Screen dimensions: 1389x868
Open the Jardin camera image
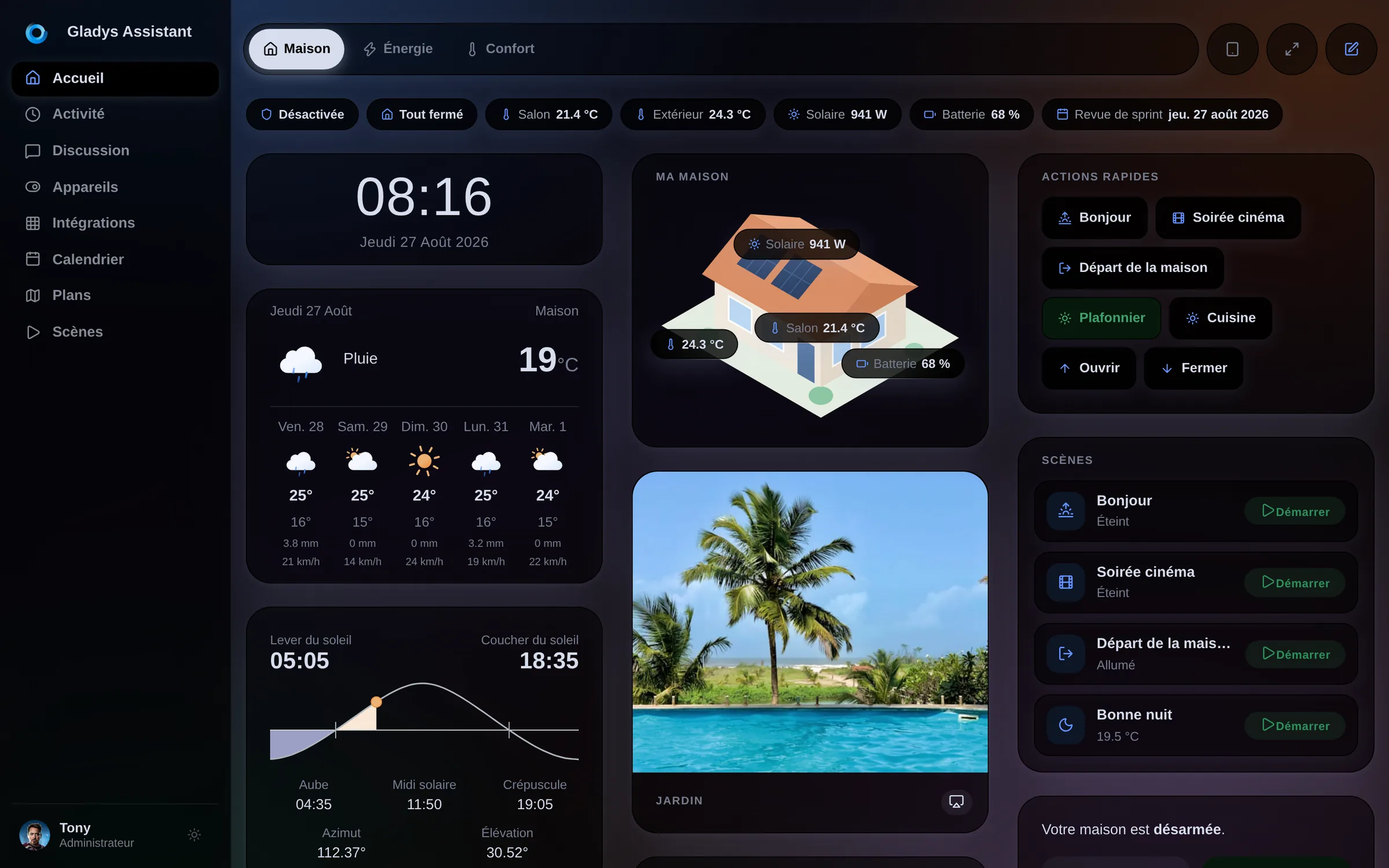tap(810, 622)
